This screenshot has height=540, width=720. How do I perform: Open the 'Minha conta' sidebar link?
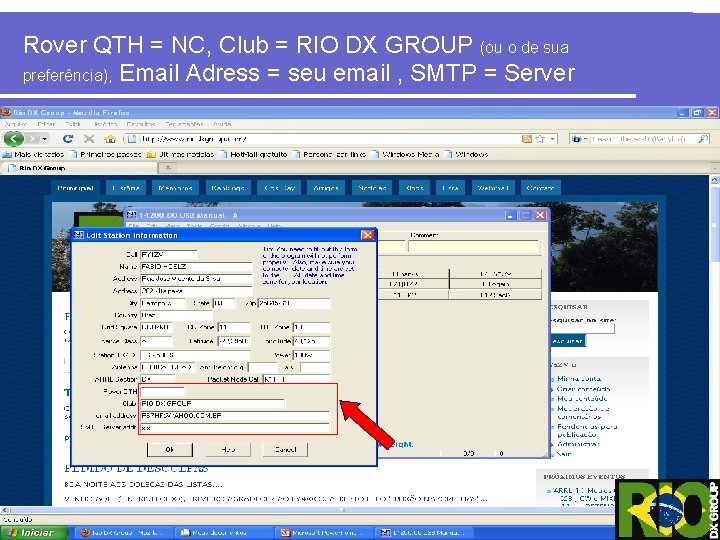[579, 379]
